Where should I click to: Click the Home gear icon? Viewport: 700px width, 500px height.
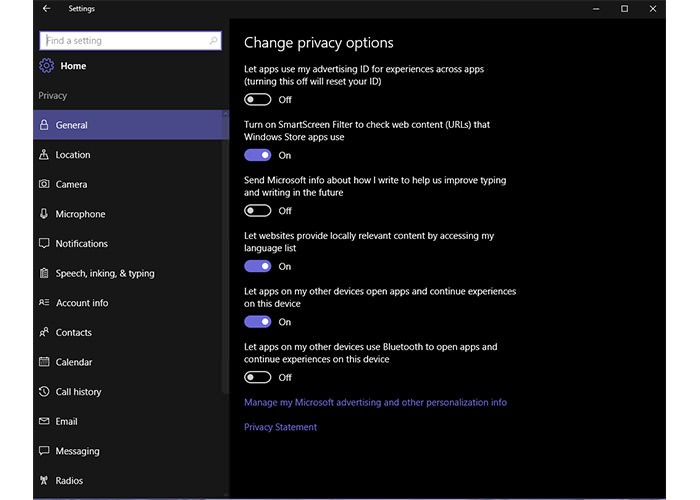[x=46, y=66]
